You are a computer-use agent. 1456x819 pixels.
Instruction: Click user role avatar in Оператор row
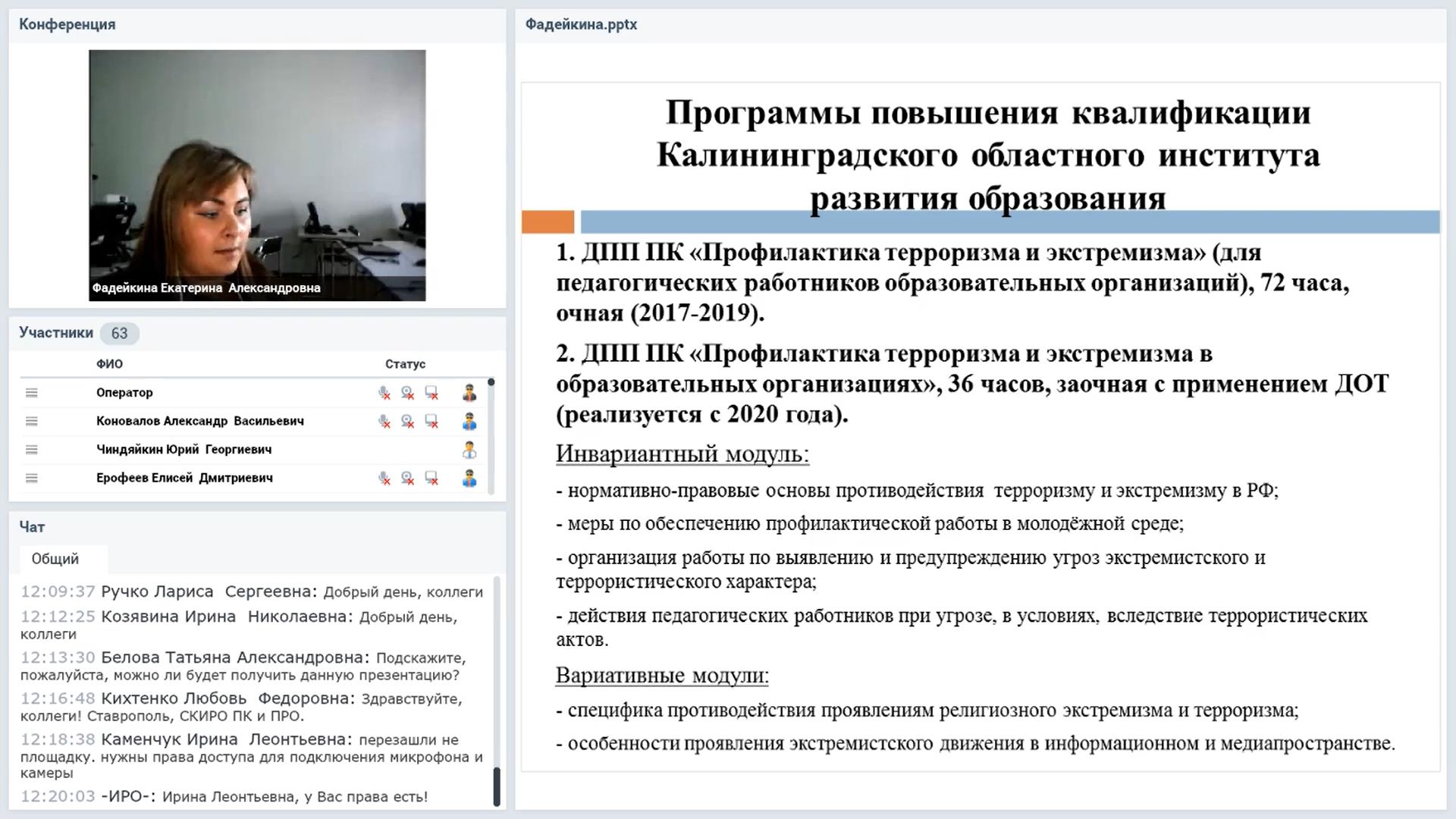[469, 393]
